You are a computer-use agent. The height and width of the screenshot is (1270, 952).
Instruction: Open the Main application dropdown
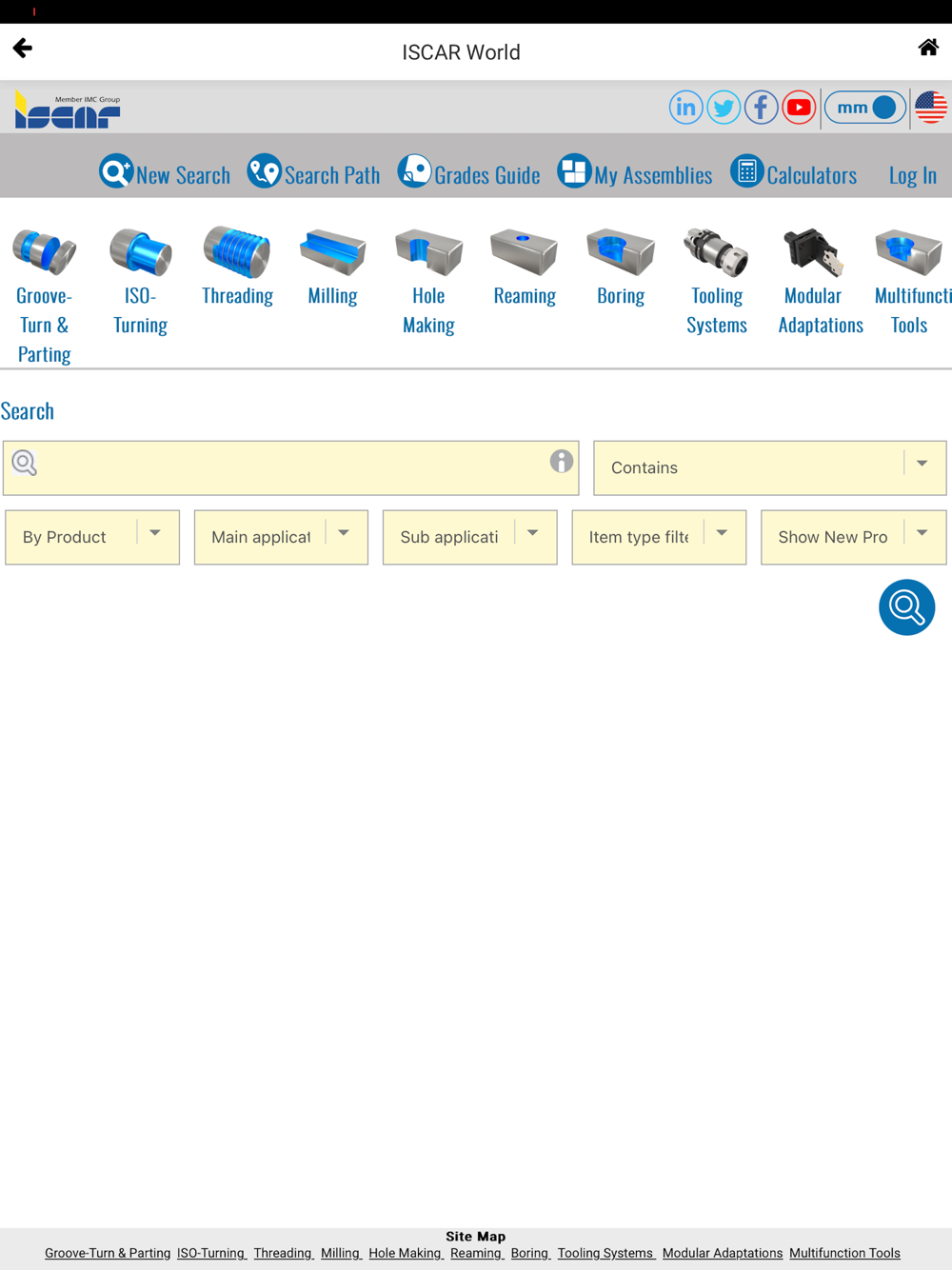click(281, 537)
